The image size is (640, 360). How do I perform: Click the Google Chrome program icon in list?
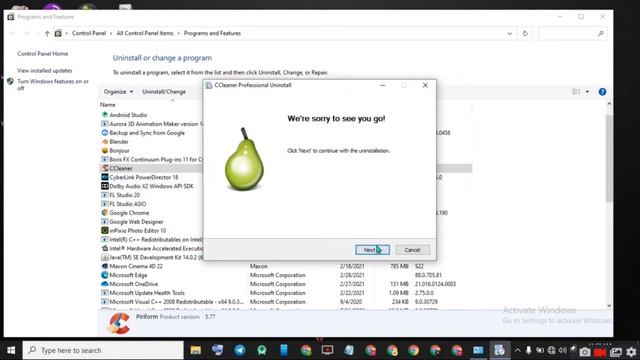(x=104, y=213)
